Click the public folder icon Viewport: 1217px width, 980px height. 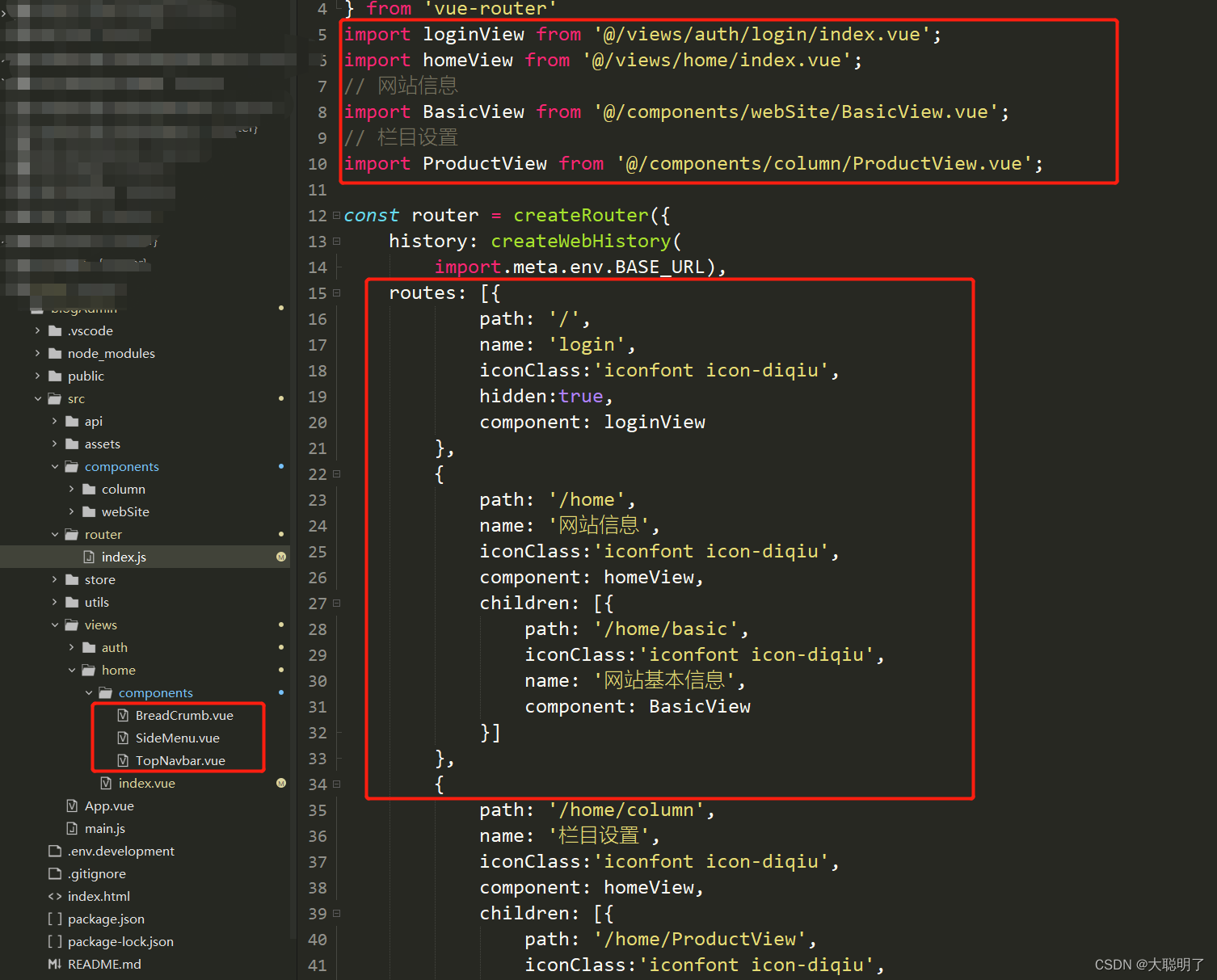click(x=55, y=376)
